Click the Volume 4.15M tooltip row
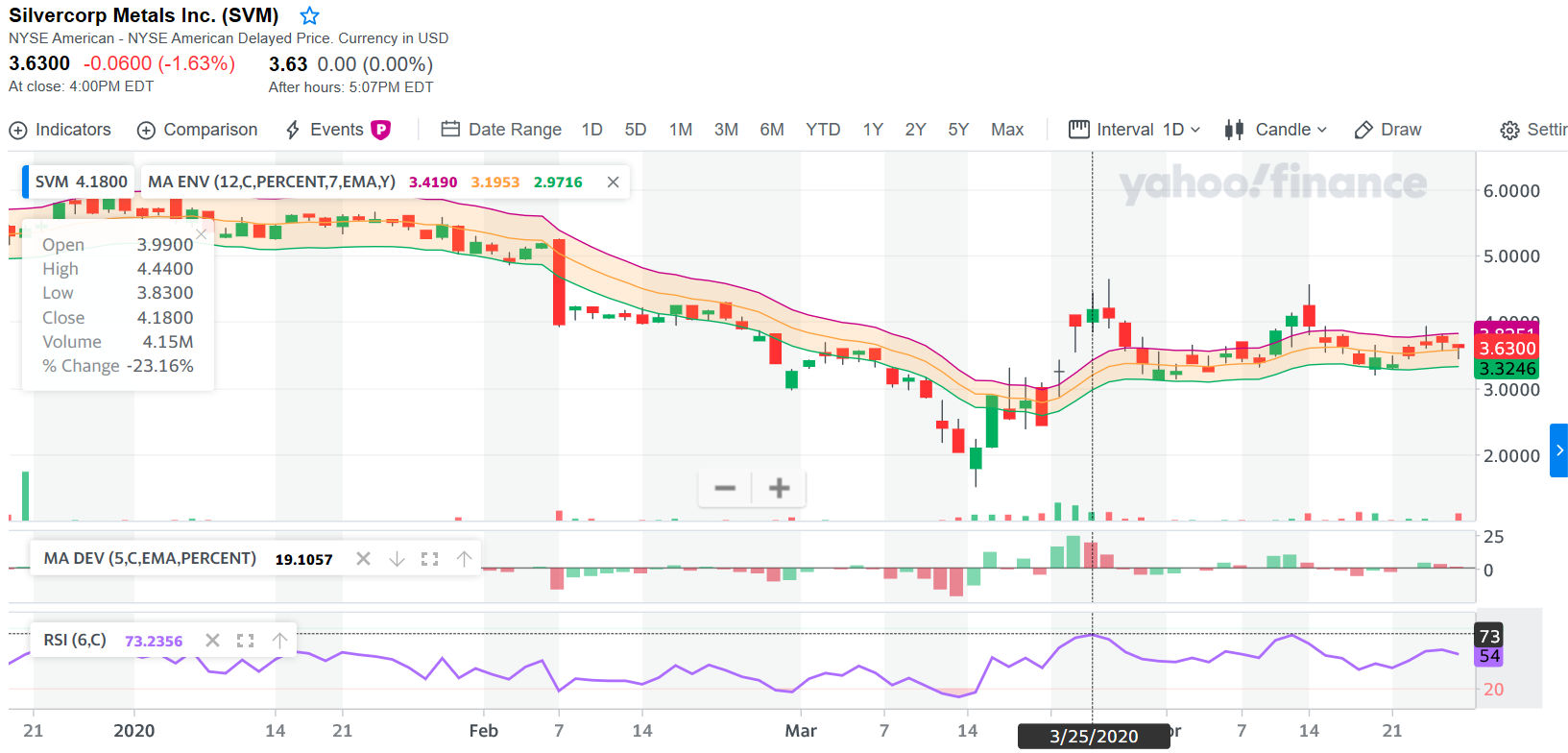 coord(118,342)
